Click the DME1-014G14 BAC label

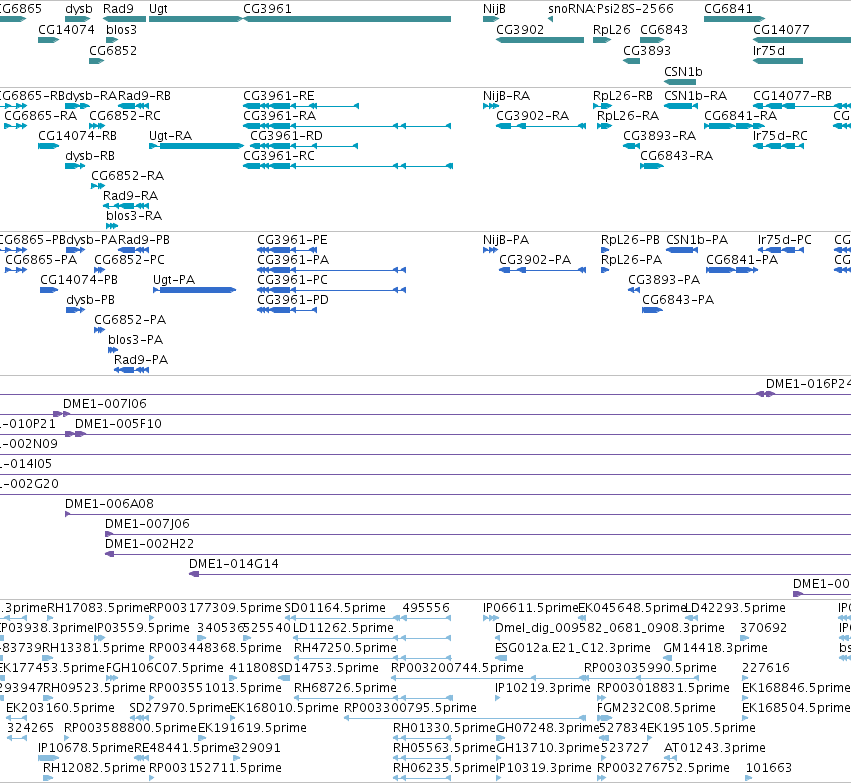(233, 564)
